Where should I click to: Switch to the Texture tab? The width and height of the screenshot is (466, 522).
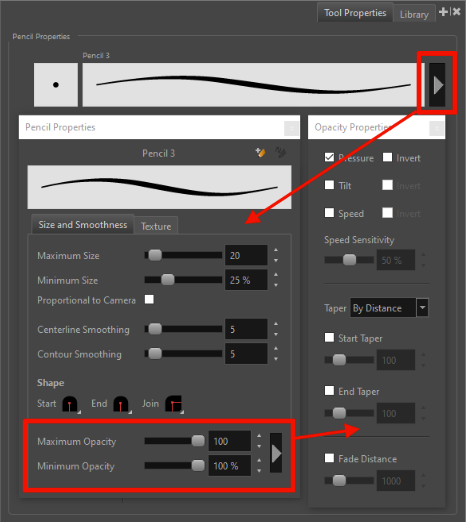[x=156, y=226]
